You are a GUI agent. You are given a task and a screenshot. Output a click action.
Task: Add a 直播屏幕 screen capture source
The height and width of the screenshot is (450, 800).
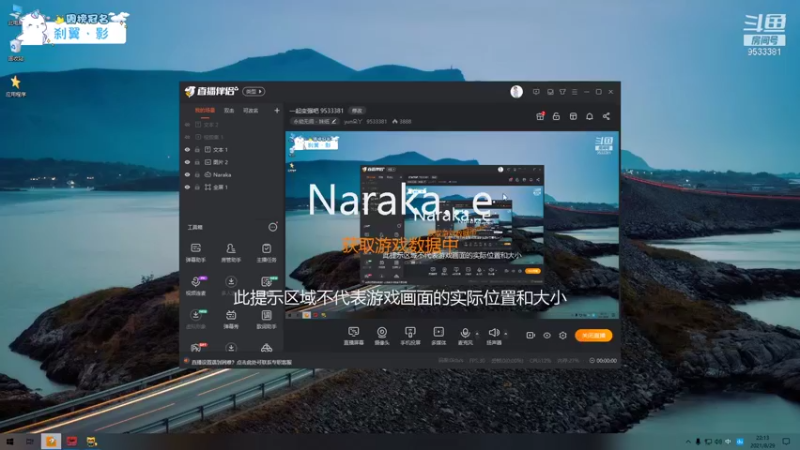(353, 336)
